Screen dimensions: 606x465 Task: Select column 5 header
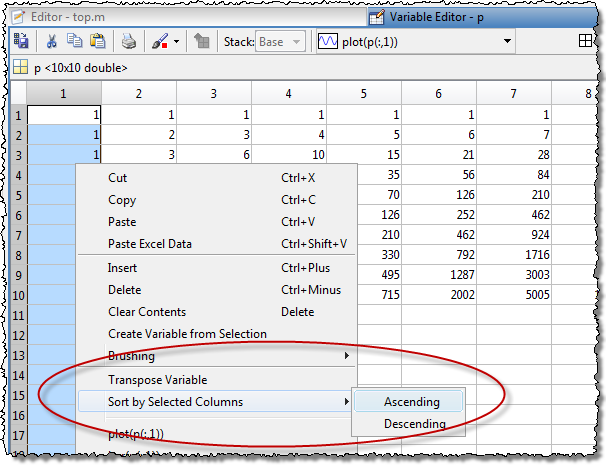point(364,94)
